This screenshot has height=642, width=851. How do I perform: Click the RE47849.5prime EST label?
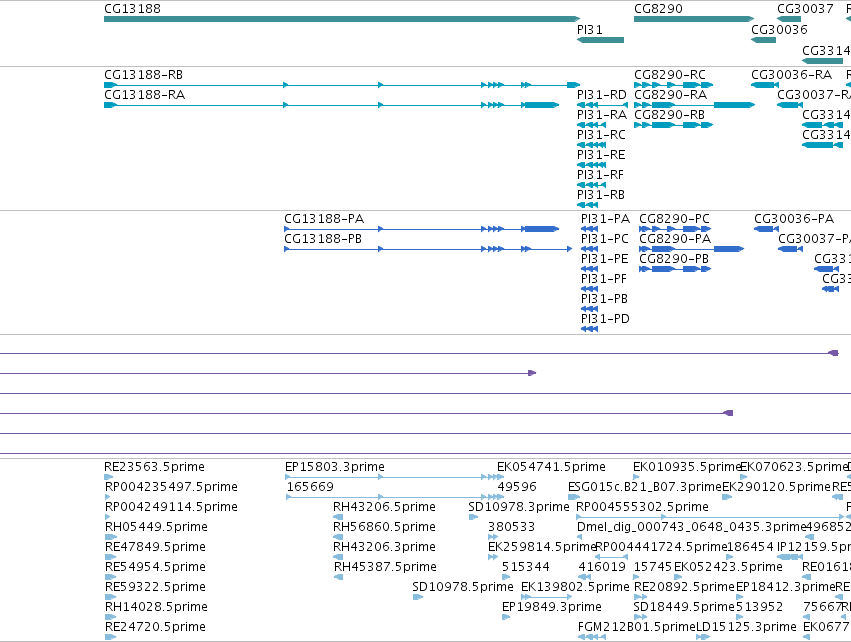(x=155, y=547)
